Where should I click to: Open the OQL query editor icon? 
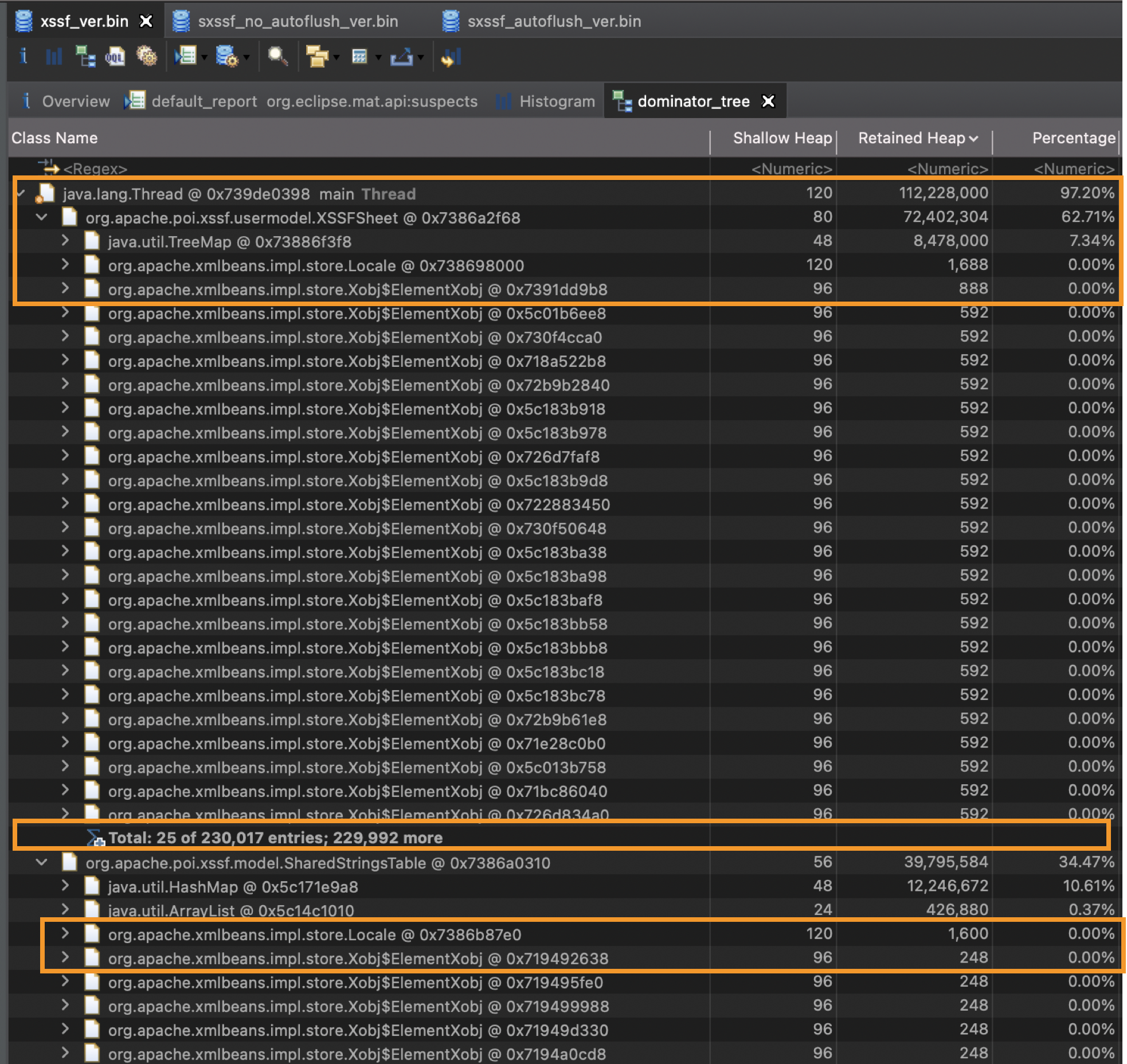coord(115,57)
